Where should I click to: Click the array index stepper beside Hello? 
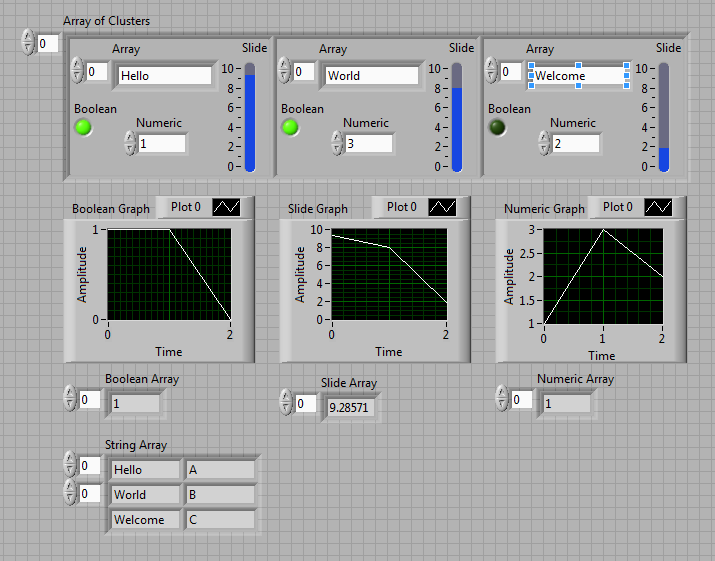click(x=77, y=70)
